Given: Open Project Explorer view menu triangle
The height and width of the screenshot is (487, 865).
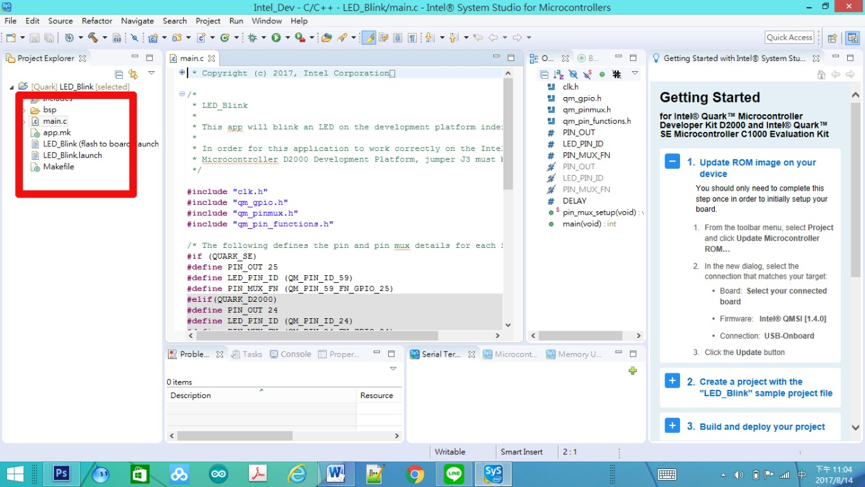Looking at the screenshot, I should [x=151, y=73].
